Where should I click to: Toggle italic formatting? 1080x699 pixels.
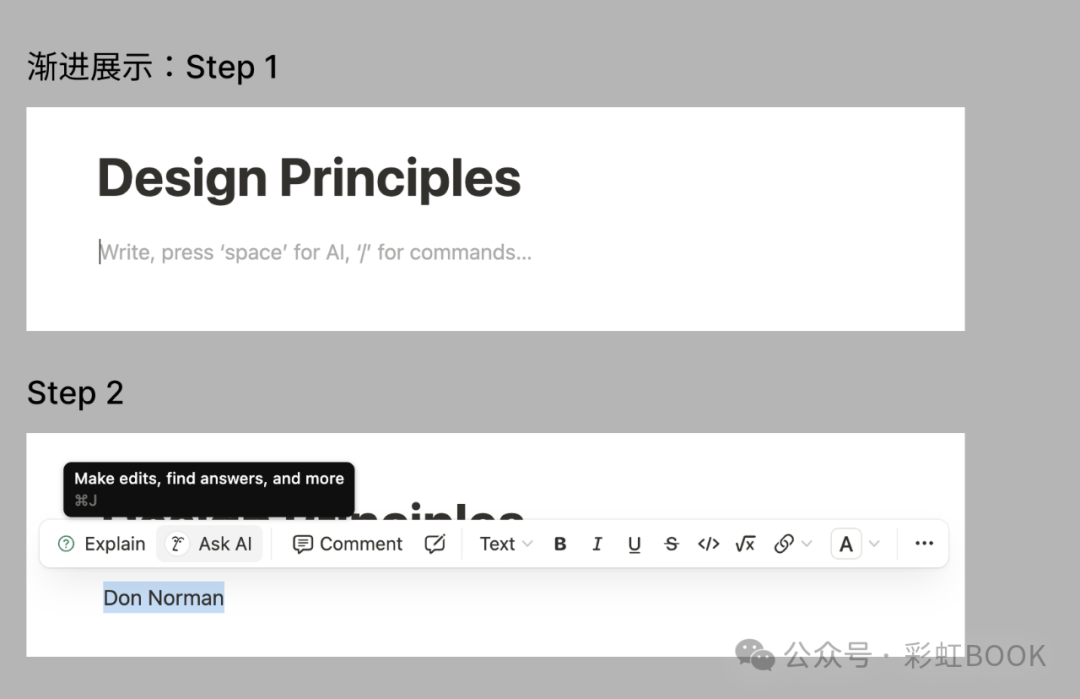coord(597,544)
